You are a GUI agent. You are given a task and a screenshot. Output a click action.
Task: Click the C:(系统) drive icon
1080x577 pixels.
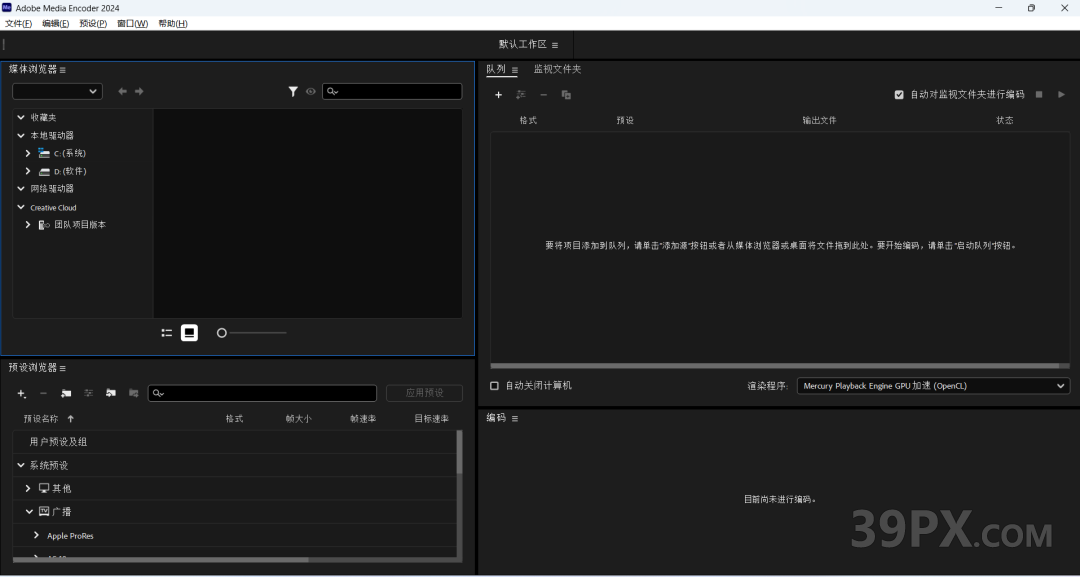(x=45, y=153)
